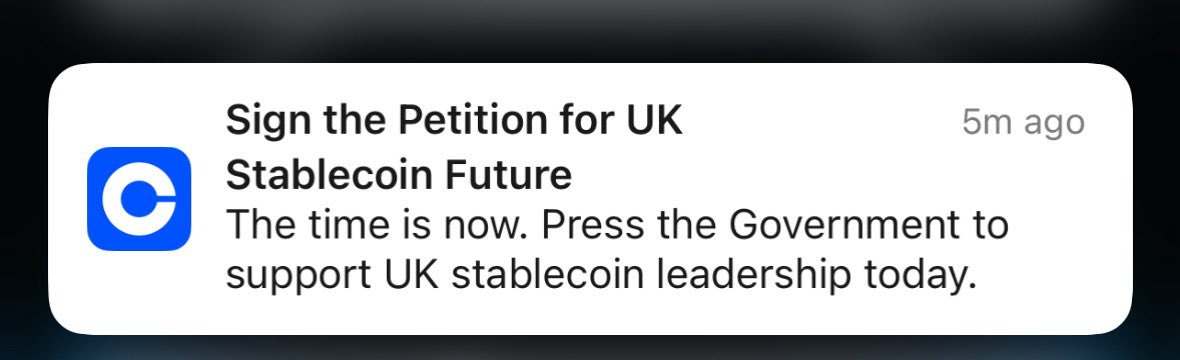Select the 'Stablecoin Future' title line
Screen dimensions: 1180x360
pos(399,175)
